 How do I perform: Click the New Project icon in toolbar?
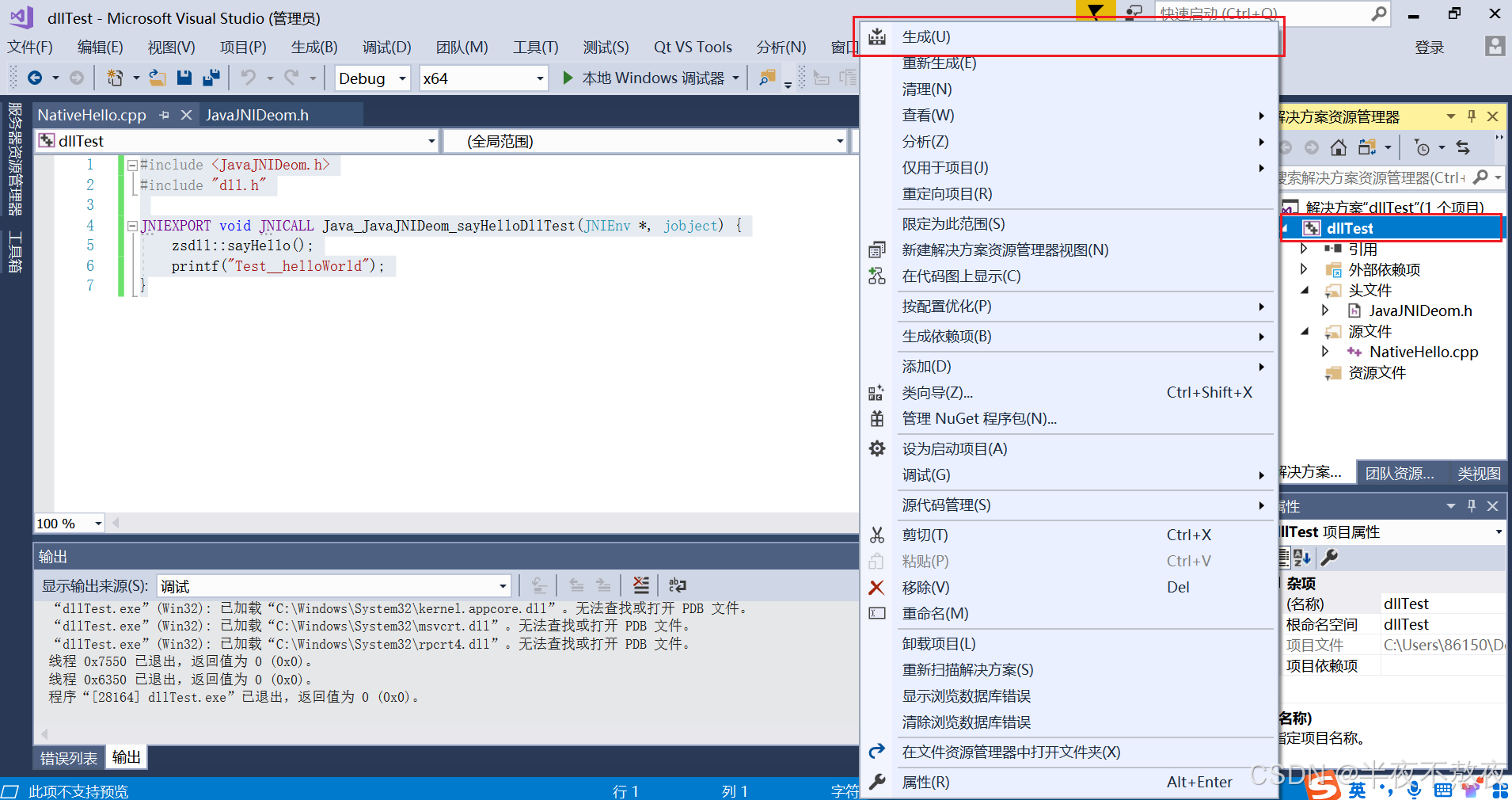coord(116,78)
